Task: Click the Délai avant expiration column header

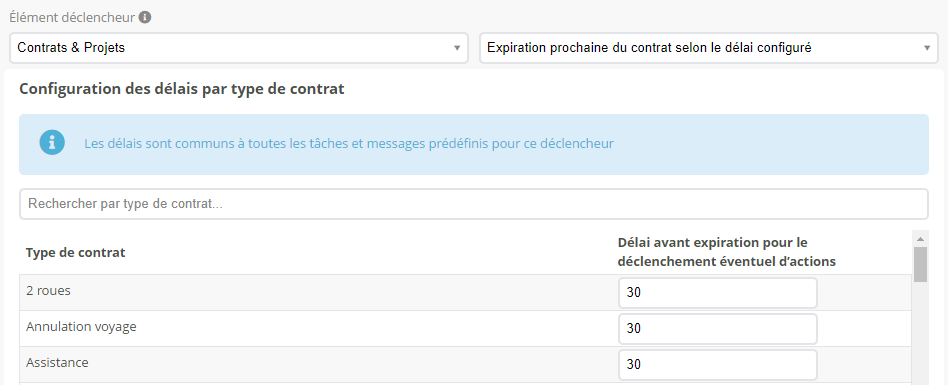Action: click(727, 252)
